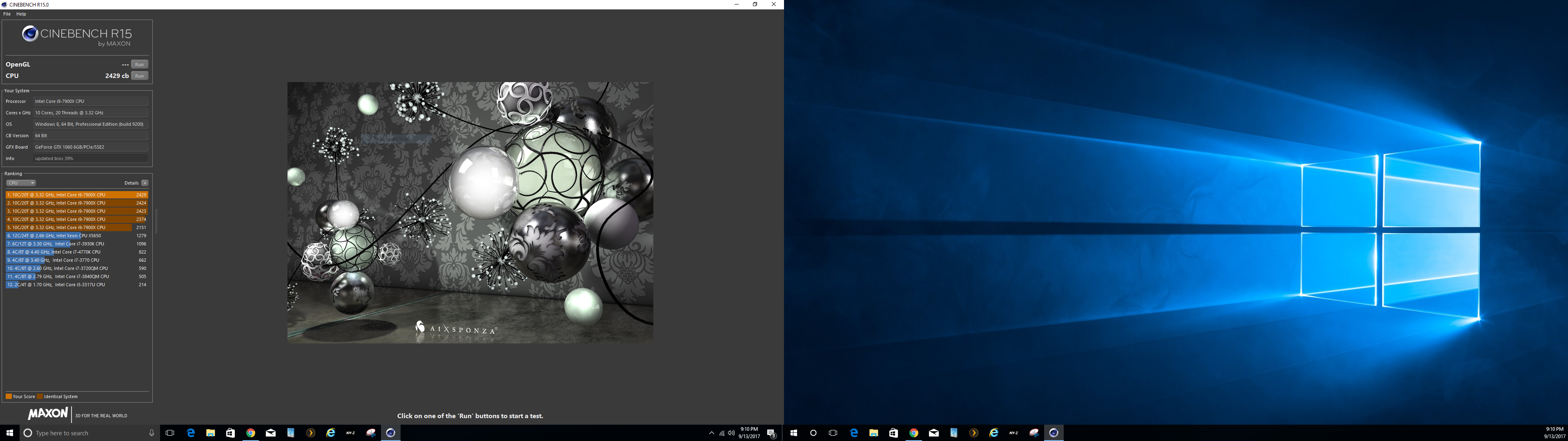Viewport: 1568px width, 441px height.
Task: Open network status tray icon
Action: coord(722,433)
